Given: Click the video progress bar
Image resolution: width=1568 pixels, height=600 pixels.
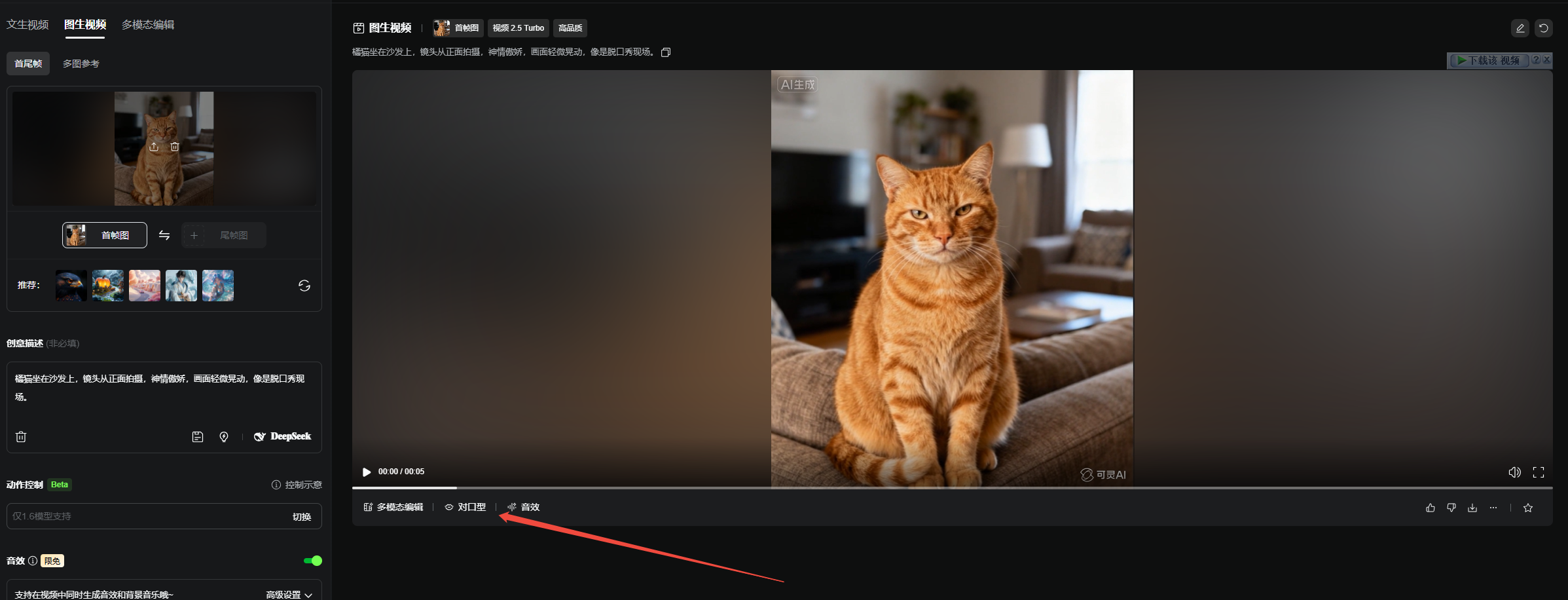Looking at the screenshot, I should [x=786, y=488].
